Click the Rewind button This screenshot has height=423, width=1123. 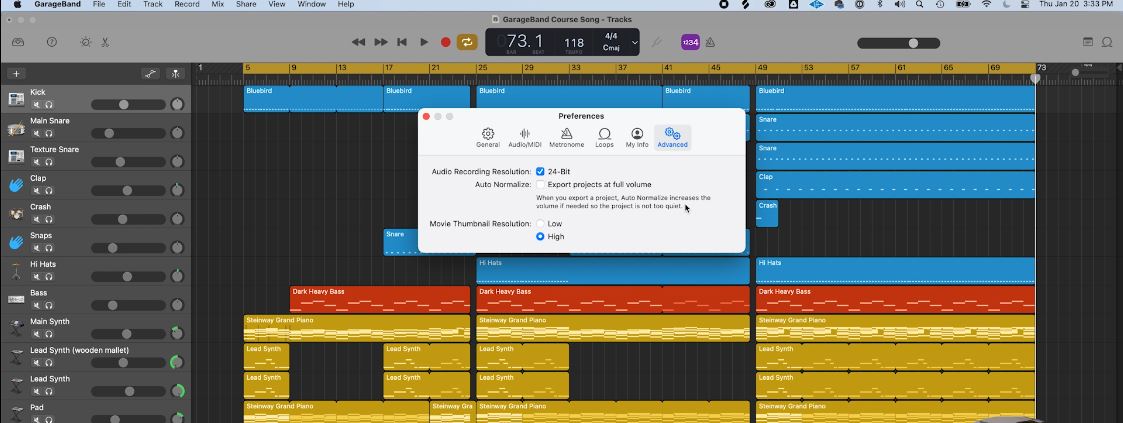[359, 42]
